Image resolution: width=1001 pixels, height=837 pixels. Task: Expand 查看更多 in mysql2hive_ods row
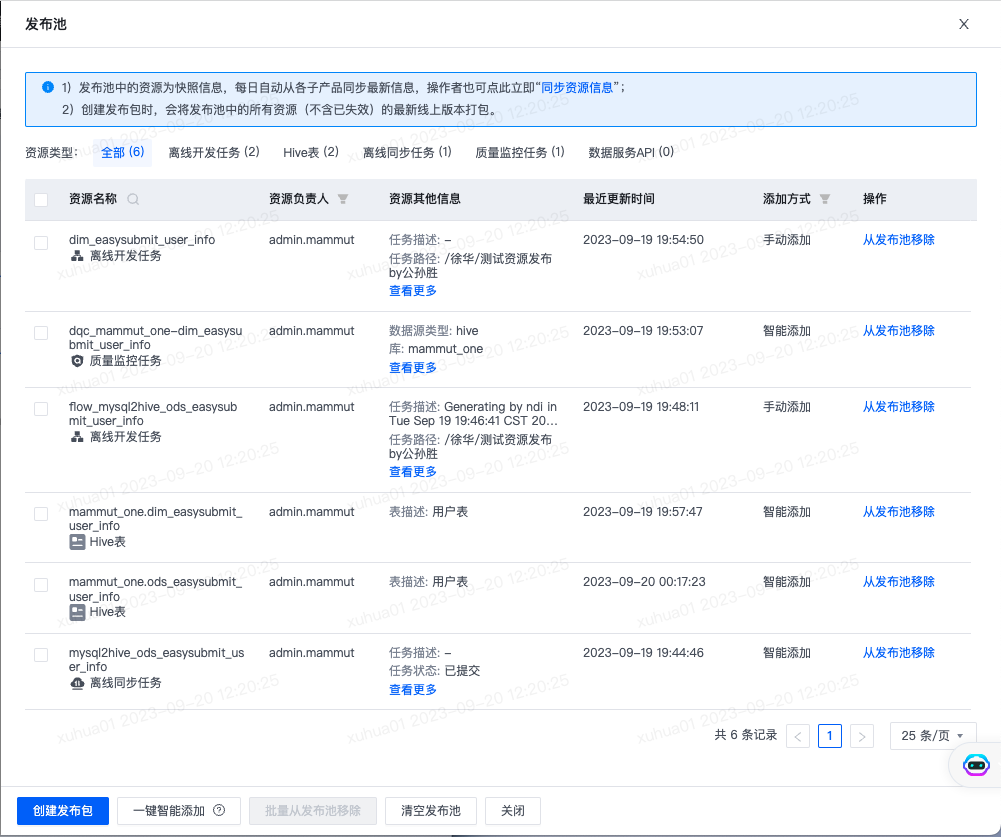[412, 690]
